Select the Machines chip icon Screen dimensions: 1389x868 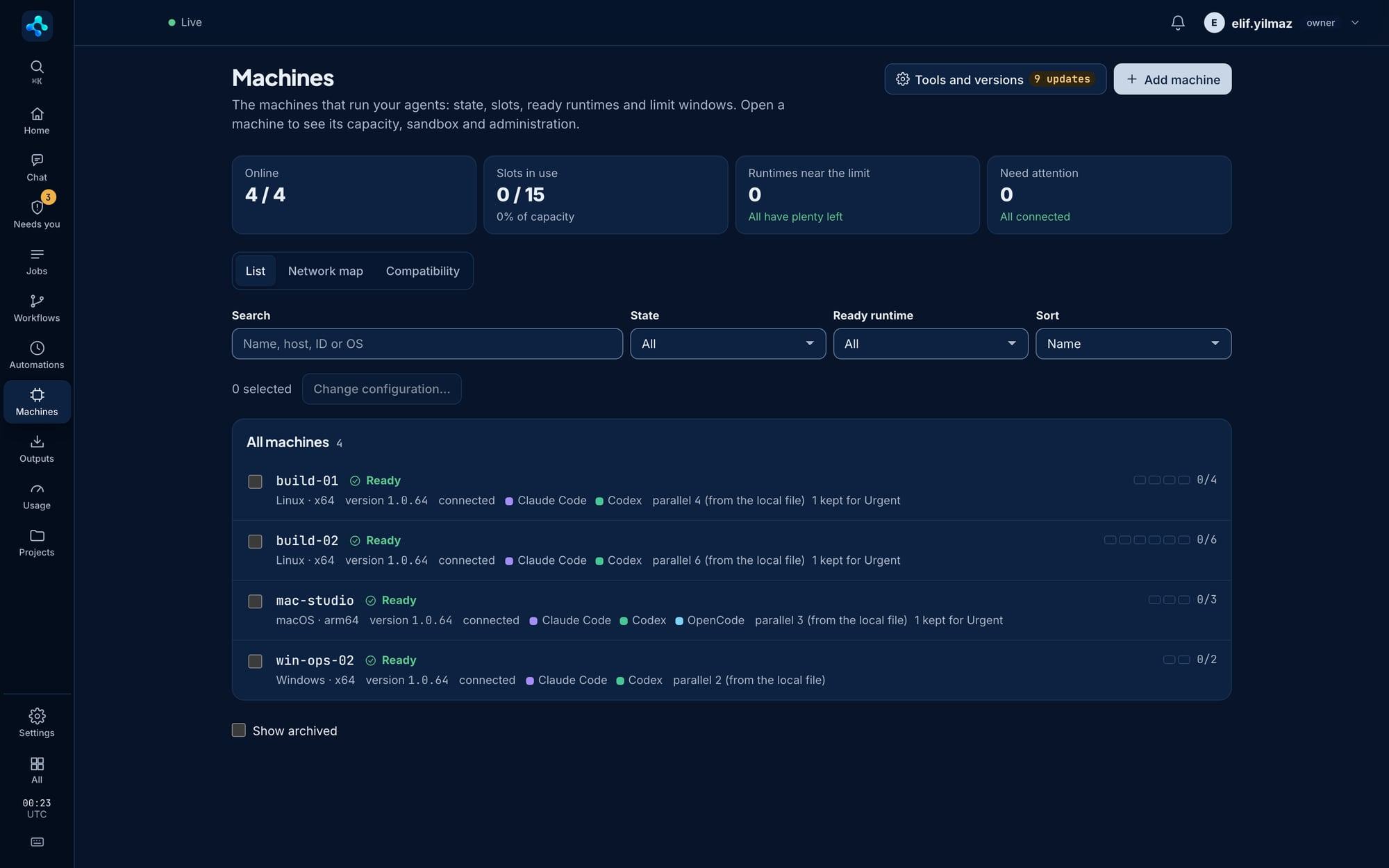point(37,394)
